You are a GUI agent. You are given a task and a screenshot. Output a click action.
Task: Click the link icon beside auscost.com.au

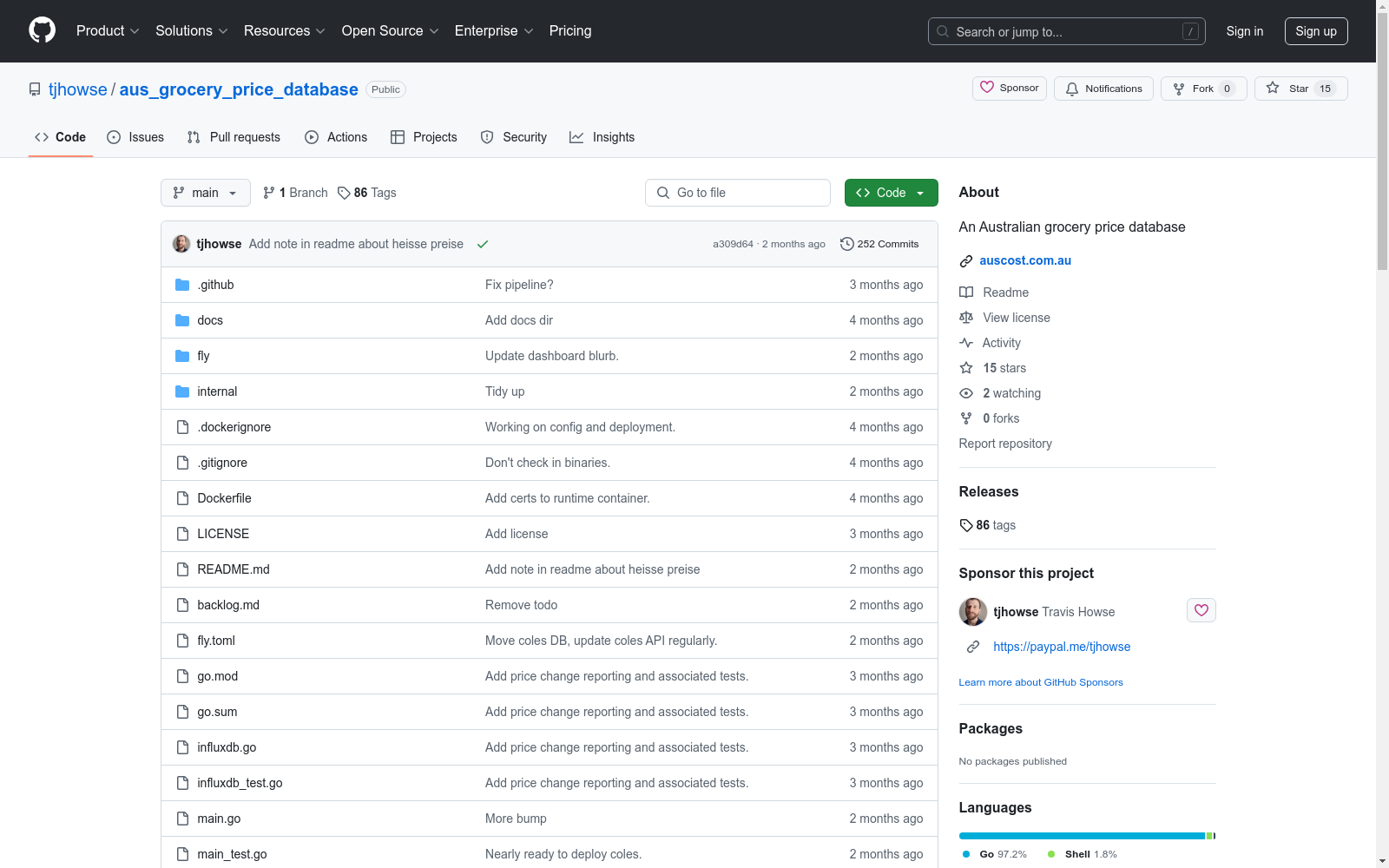coord(966,261)
